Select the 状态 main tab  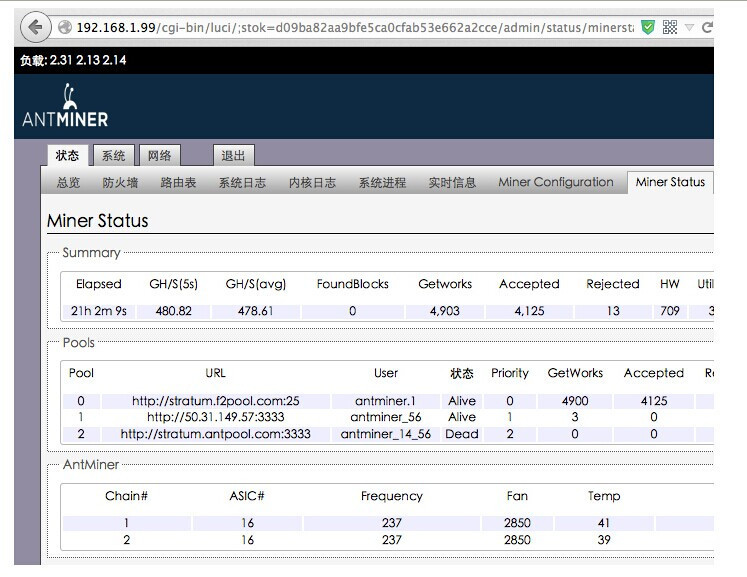pos(67,155)
